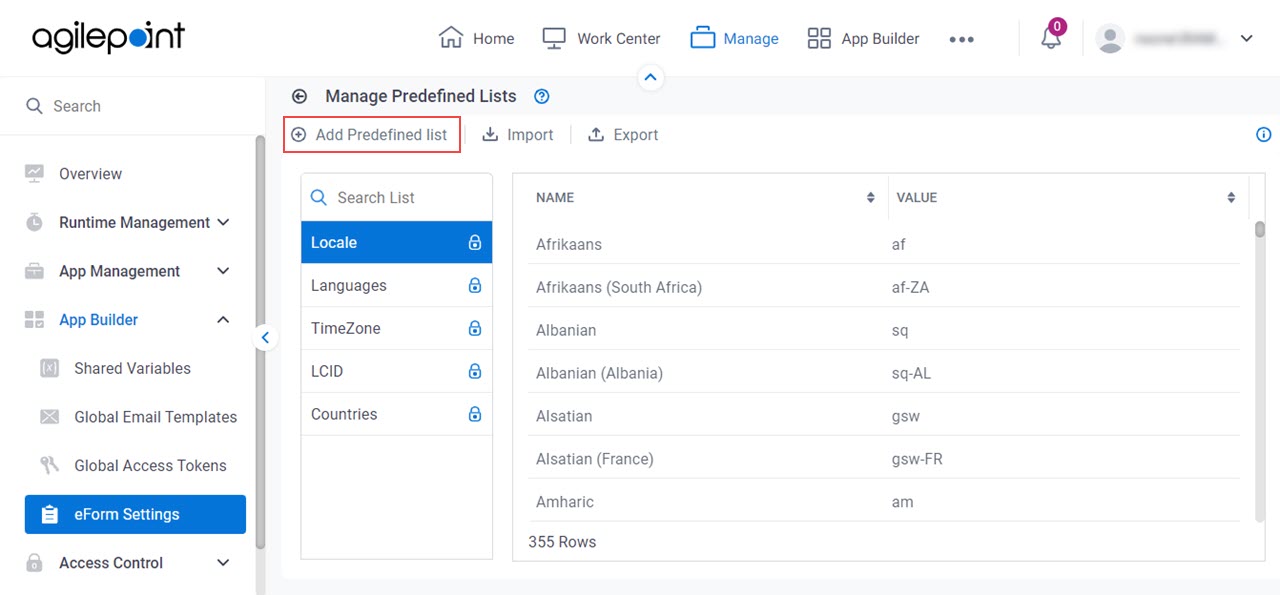Viewport: 1280px width, 595px height.
Task: Click the lock icon beside Countries
Action: click(475, 414)
